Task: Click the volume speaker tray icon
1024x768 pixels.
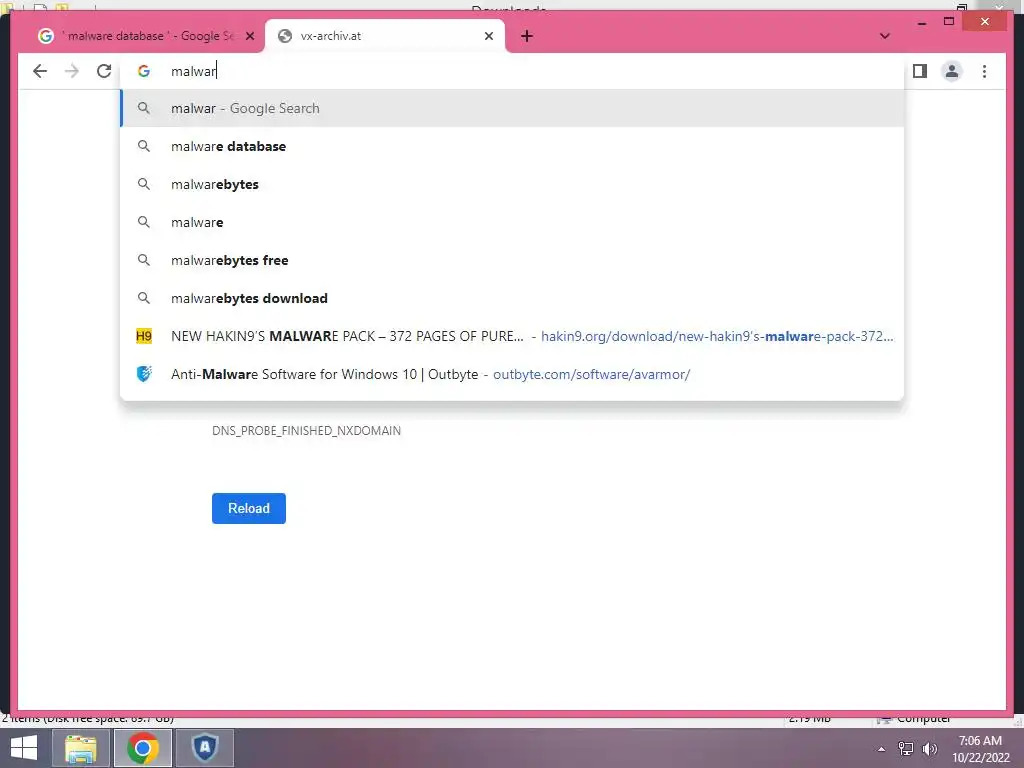Action: 929,749
